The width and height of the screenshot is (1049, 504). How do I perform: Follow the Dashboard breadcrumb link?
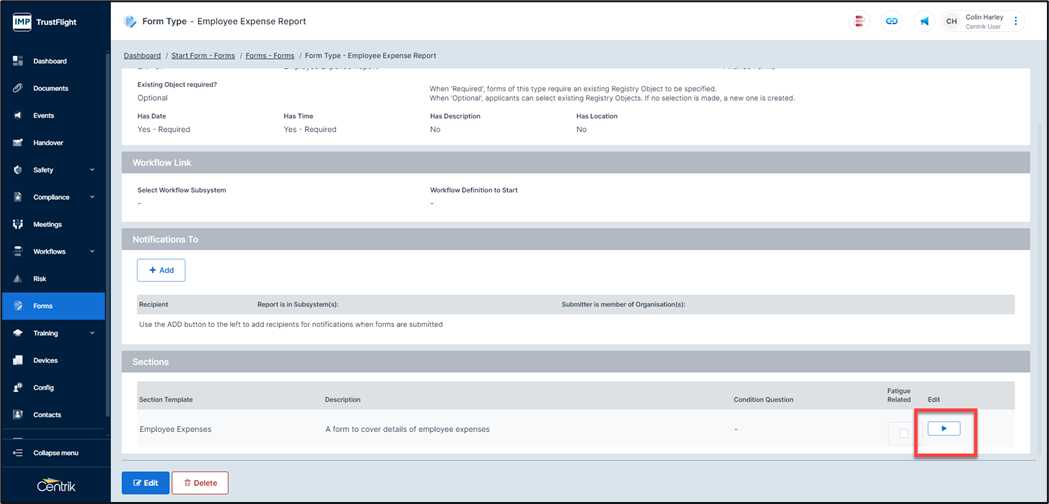[142, 56]
